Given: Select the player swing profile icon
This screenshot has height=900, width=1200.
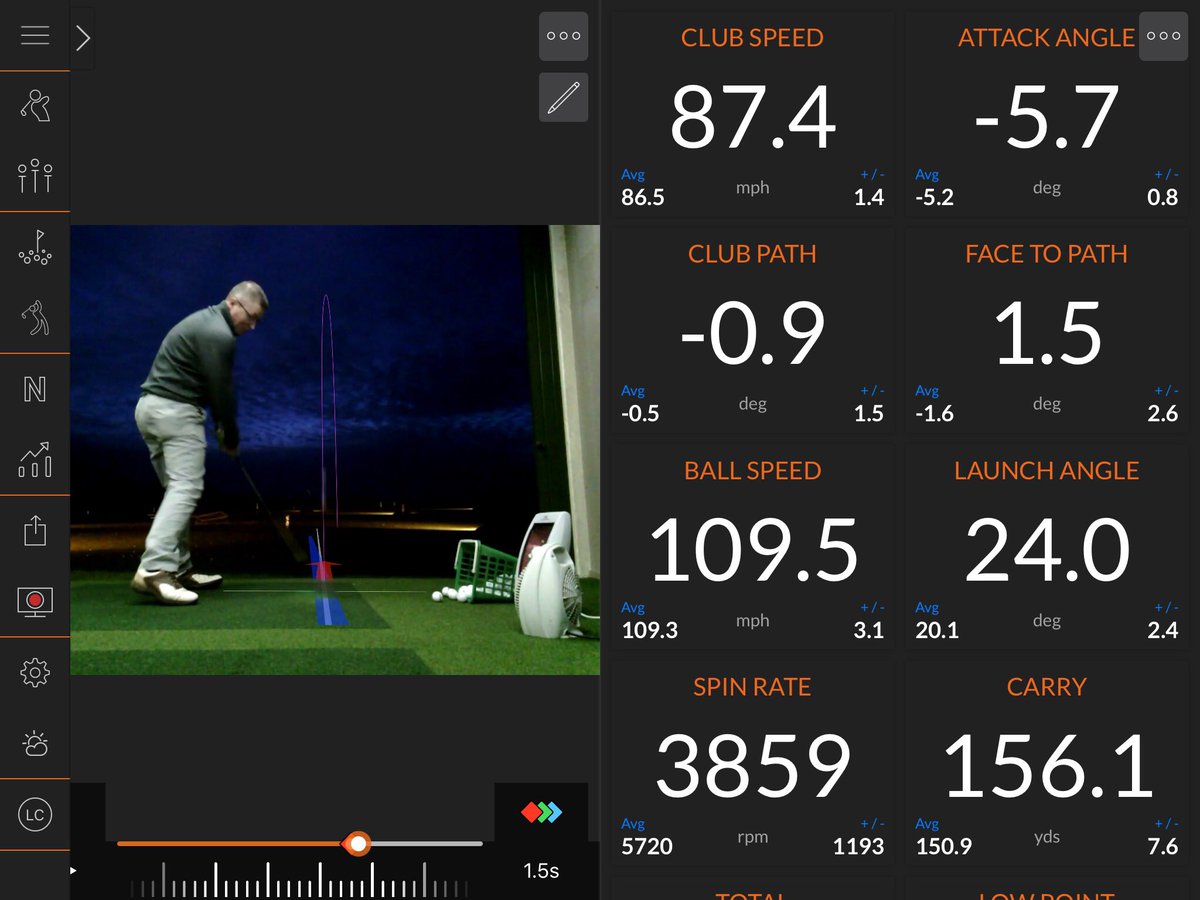Looking at the screenshot, I should tap(36, 105).
